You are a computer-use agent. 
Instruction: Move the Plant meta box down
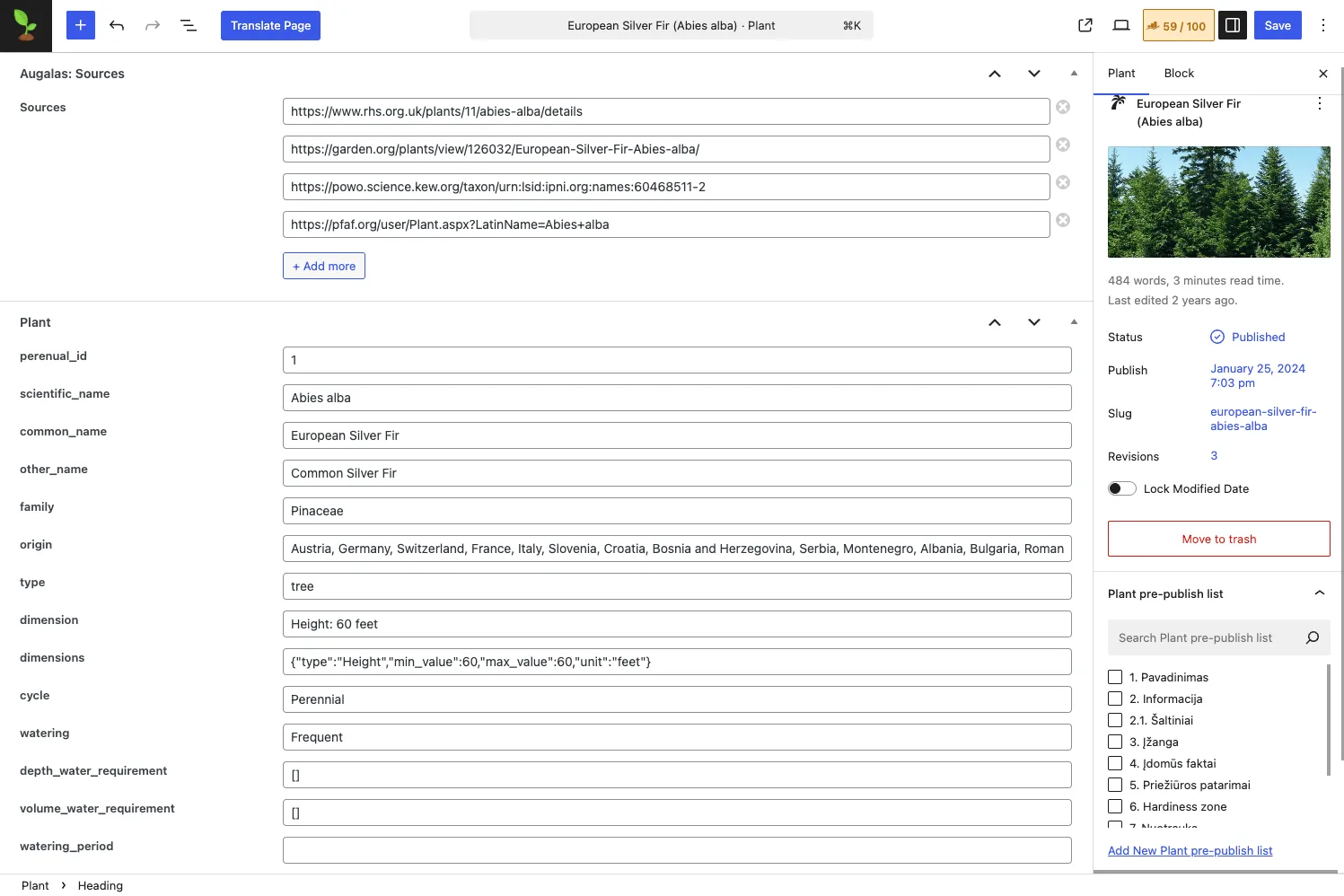pos(1033,322)
